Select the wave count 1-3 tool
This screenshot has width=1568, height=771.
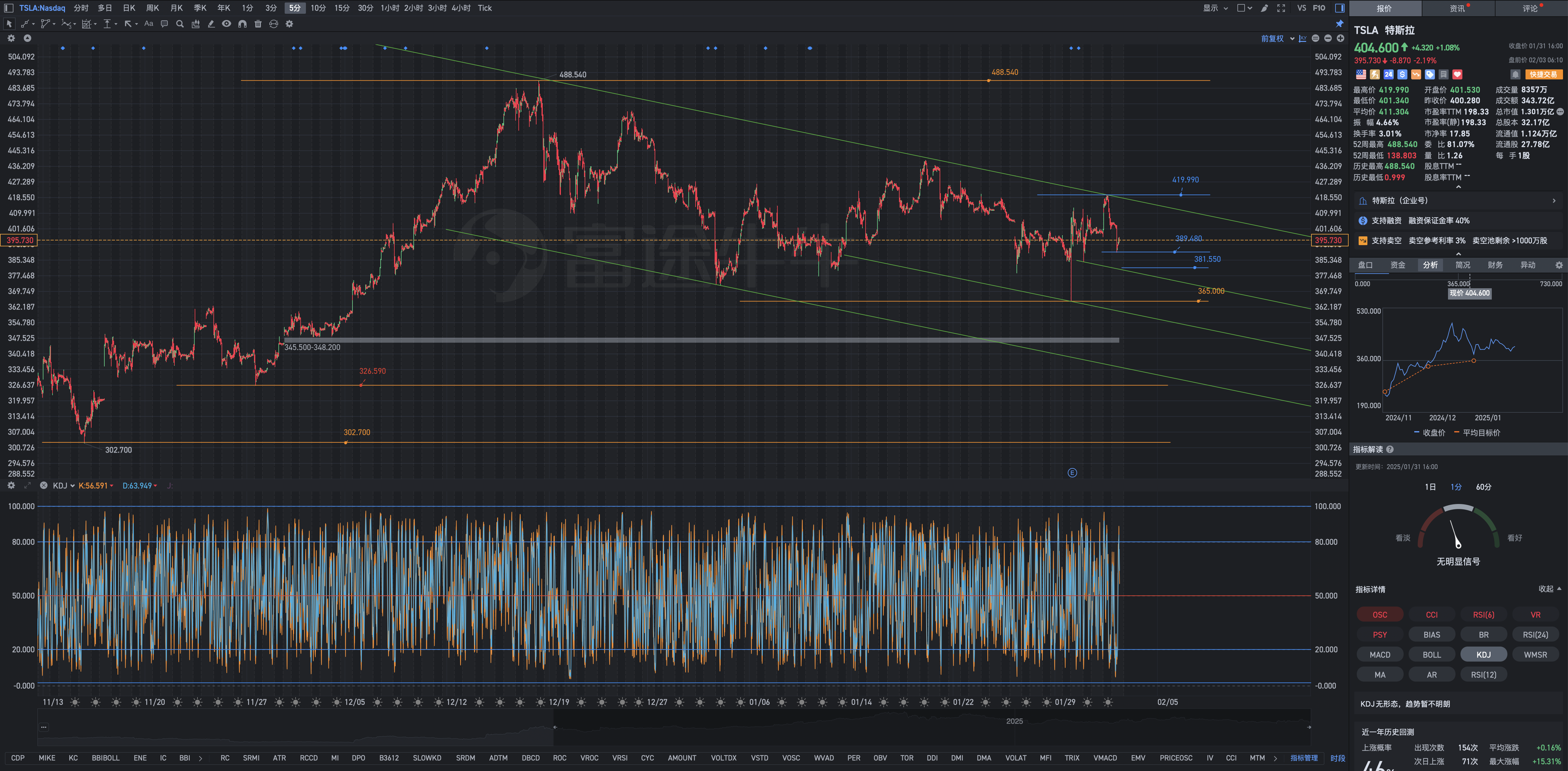click(x=66, y=24)
